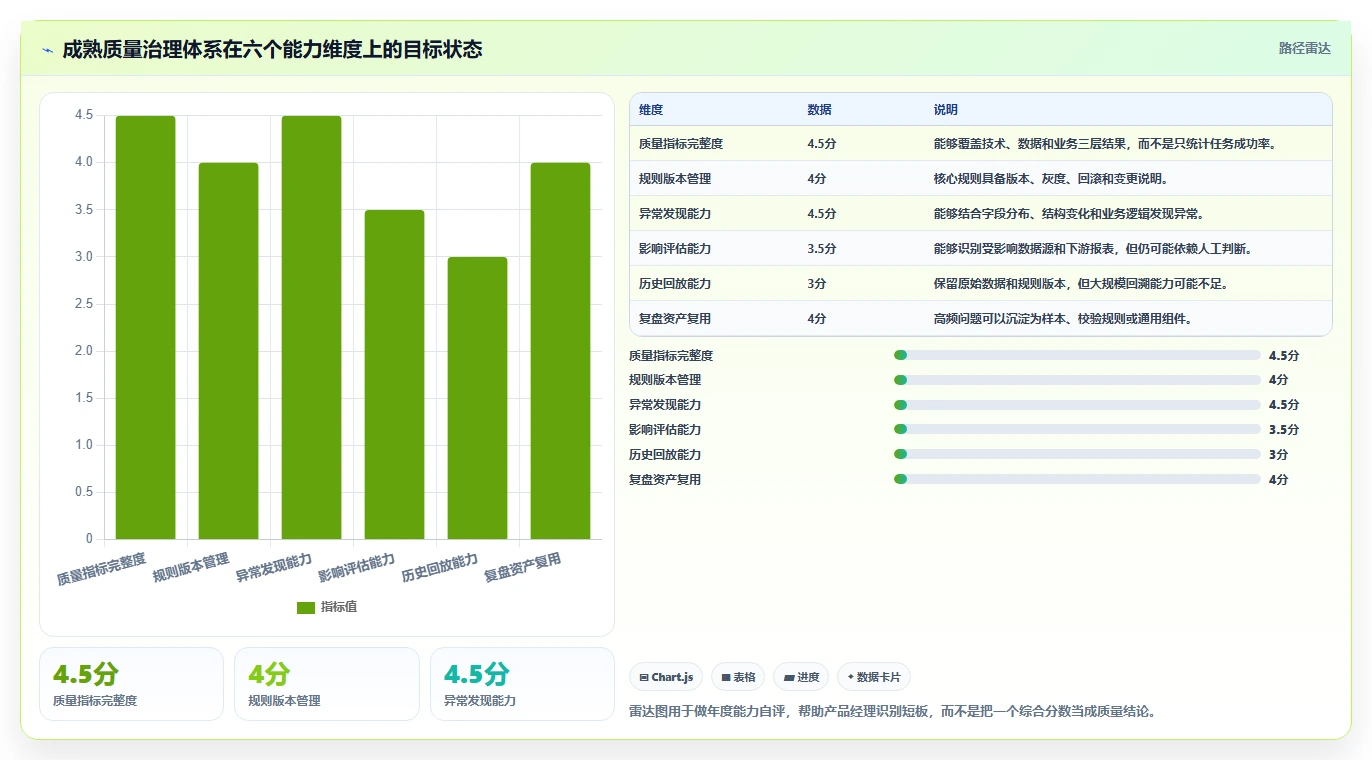Click the 历史回放能力 progress bar
Viewport: 1372px width, 760px height.
pos(1077,454)
